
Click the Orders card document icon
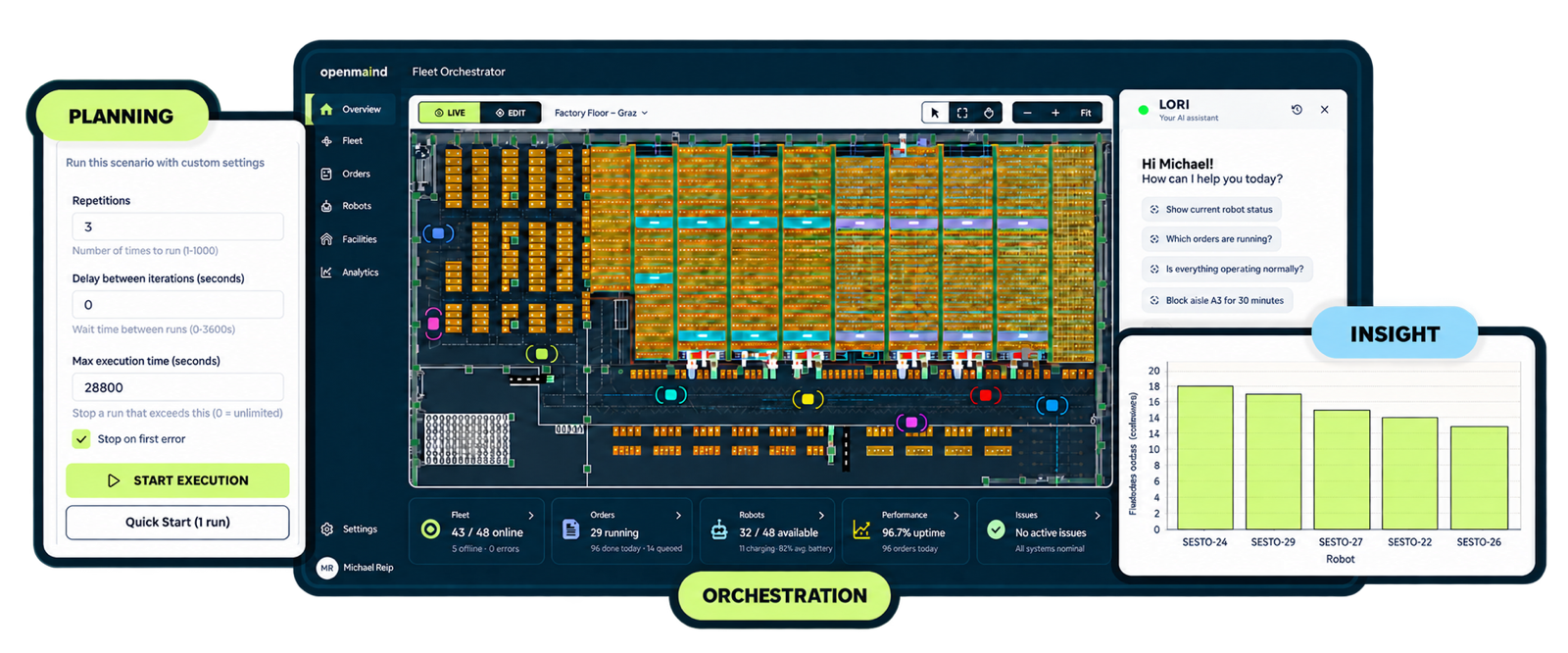point(571,529)
